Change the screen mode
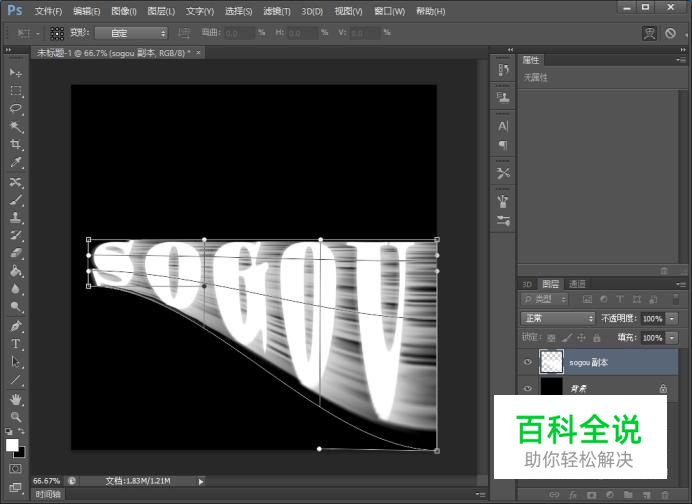The width and height of the screenshot is (692, 504). (15, 488)
